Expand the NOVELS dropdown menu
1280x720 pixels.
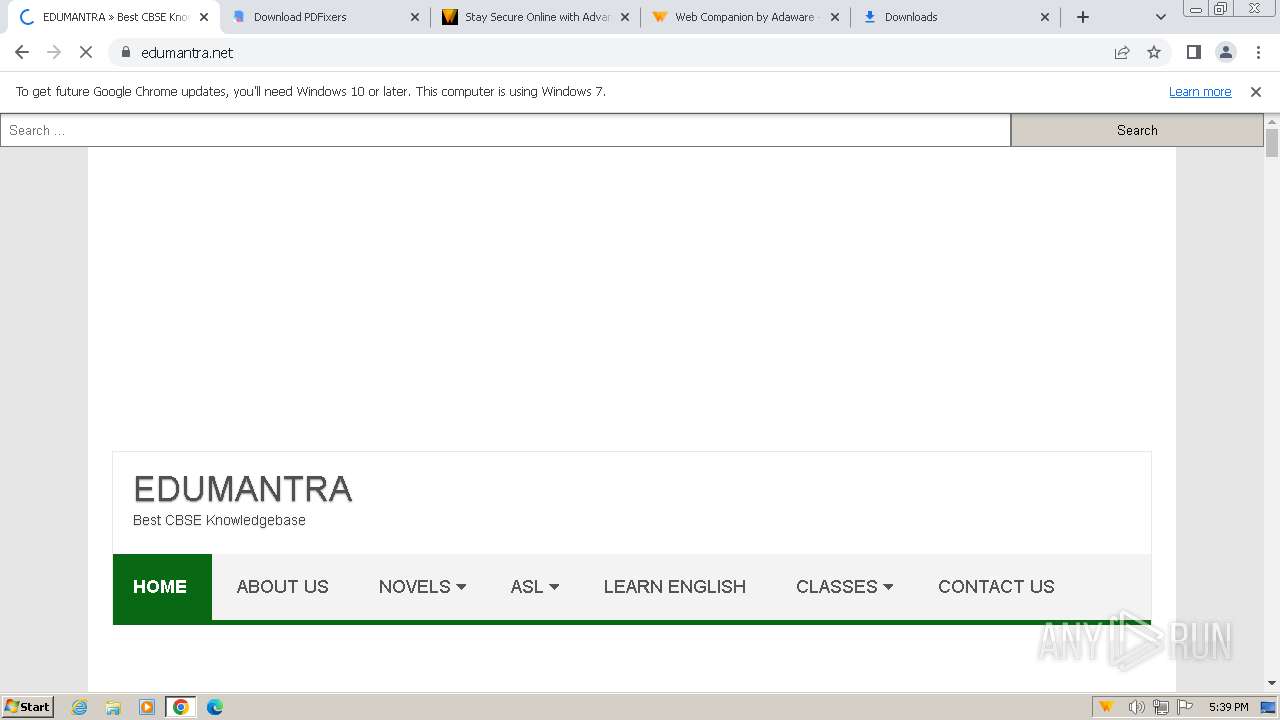coord(422,587)
